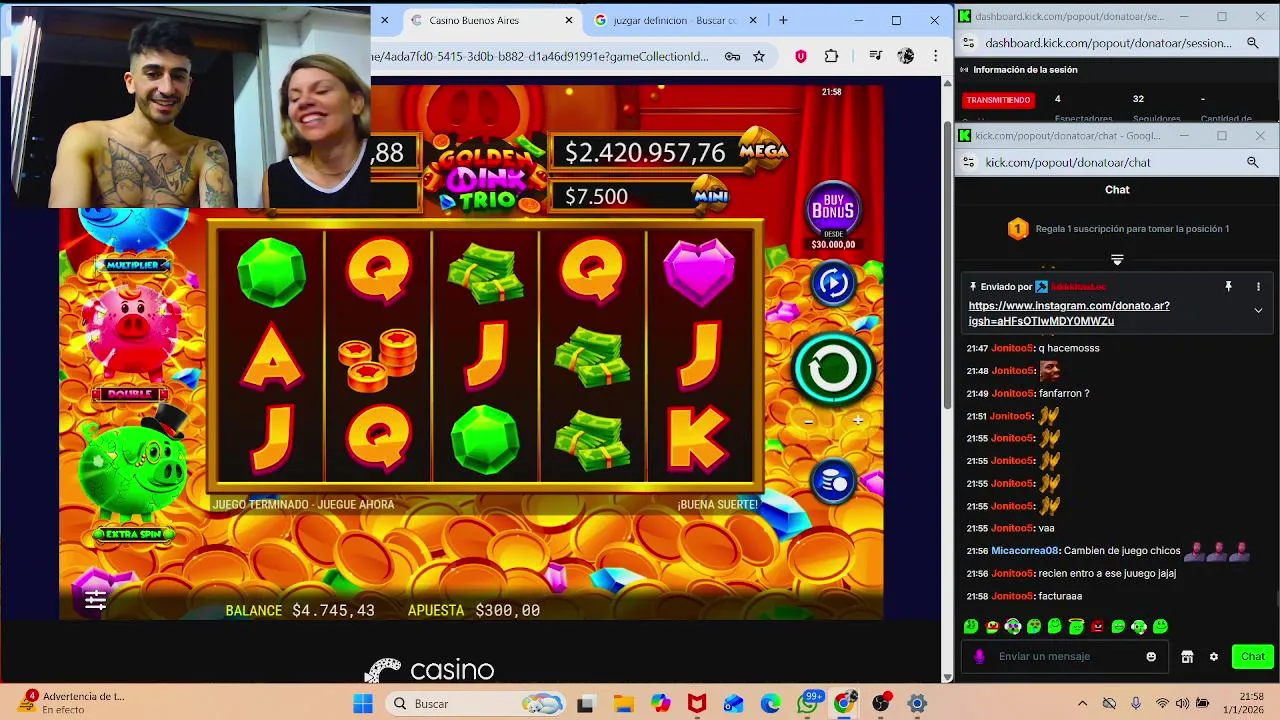This screenshot has height=720, width=1280.
Task: Bookmark this page with the star icon
Action: click(759, 56)
